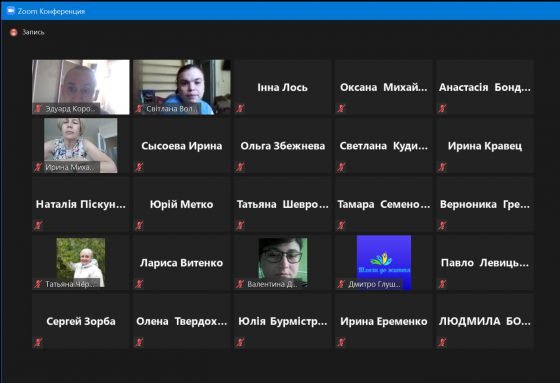Click muted mic icon on Светлана Куди tile
Screen dimensions: 560x383
341,166
